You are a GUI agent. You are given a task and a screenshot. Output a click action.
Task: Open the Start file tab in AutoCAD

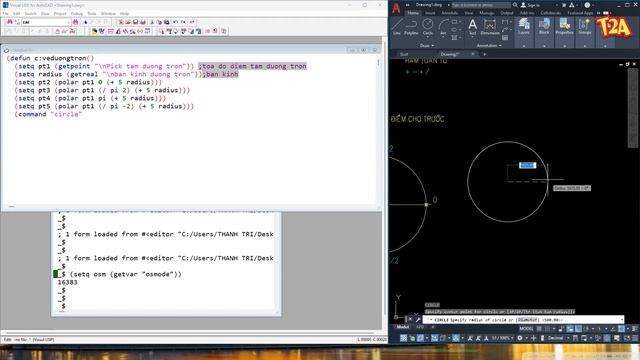(404, 54)
